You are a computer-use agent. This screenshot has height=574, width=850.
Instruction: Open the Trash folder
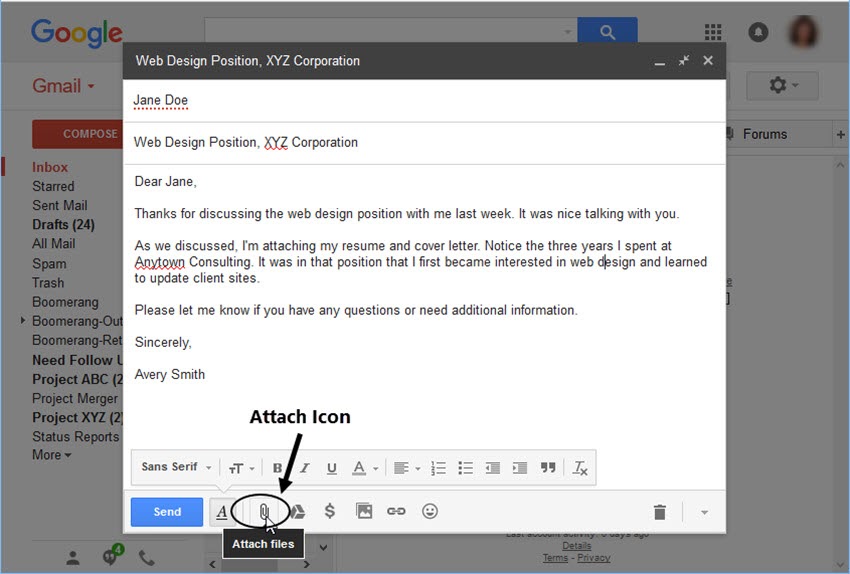(x=48, y=283)
